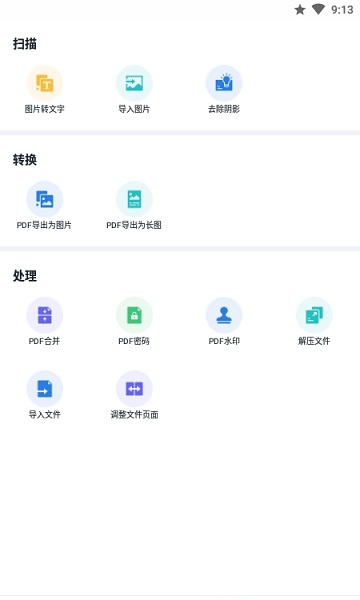The image size is (360, 600).
Task: Open PDF导出为图片 export tool icon
Action: point(45,199)
